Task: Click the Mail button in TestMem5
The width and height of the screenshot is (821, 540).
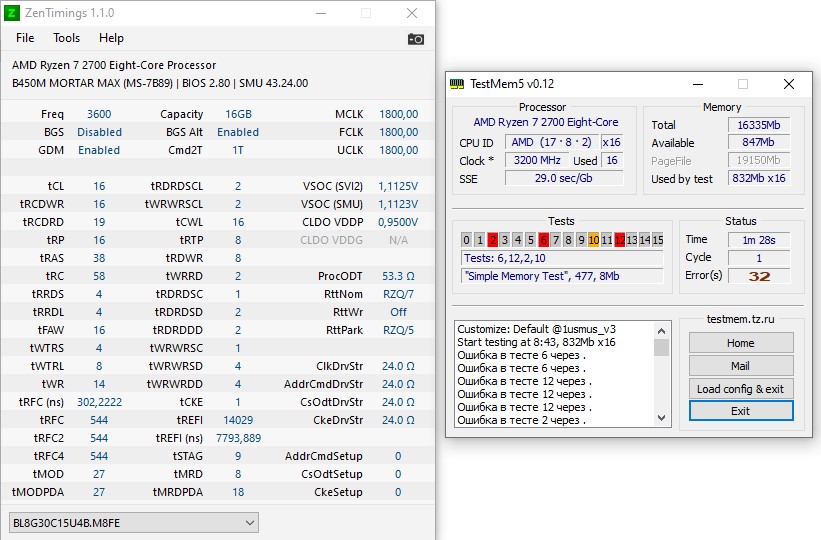Action: (741, 366)
